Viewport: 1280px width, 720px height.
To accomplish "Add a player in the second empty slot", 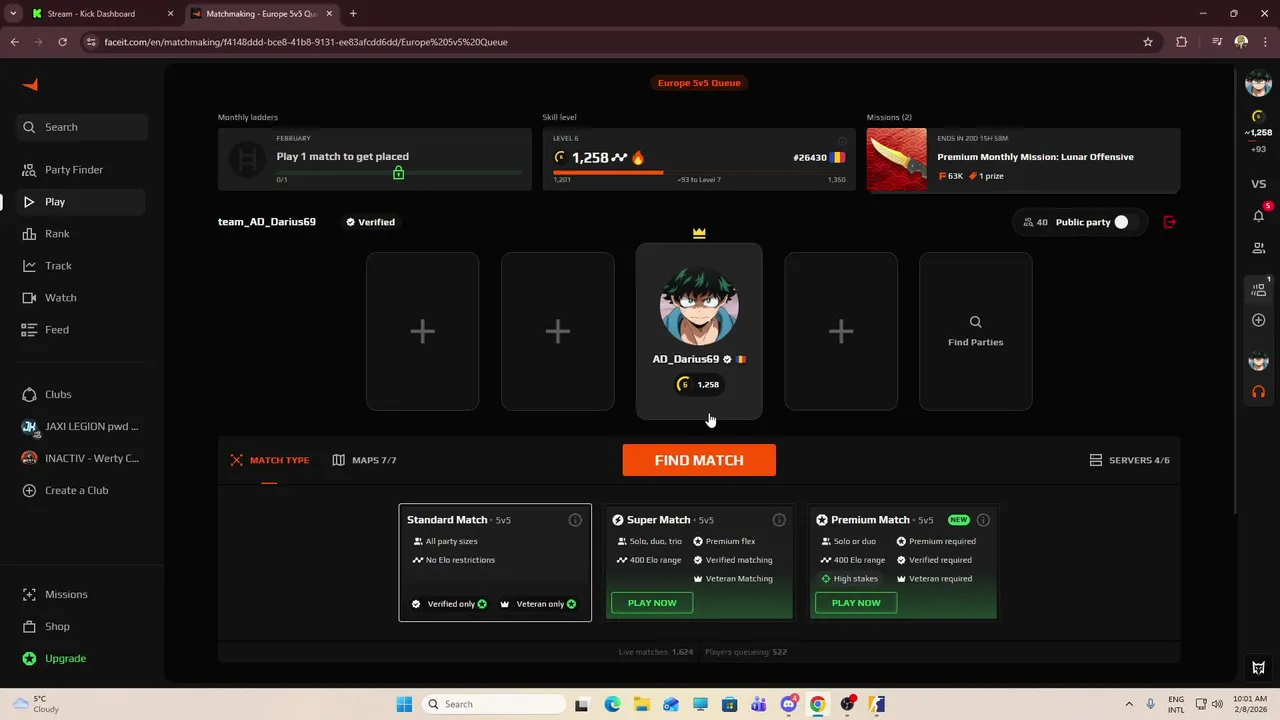I will click(558, 331).
